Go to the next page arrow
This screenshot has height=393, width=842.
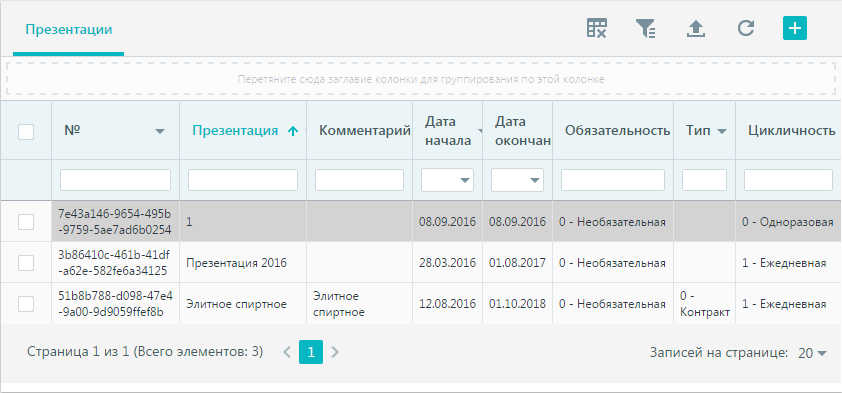pos(335,352)
